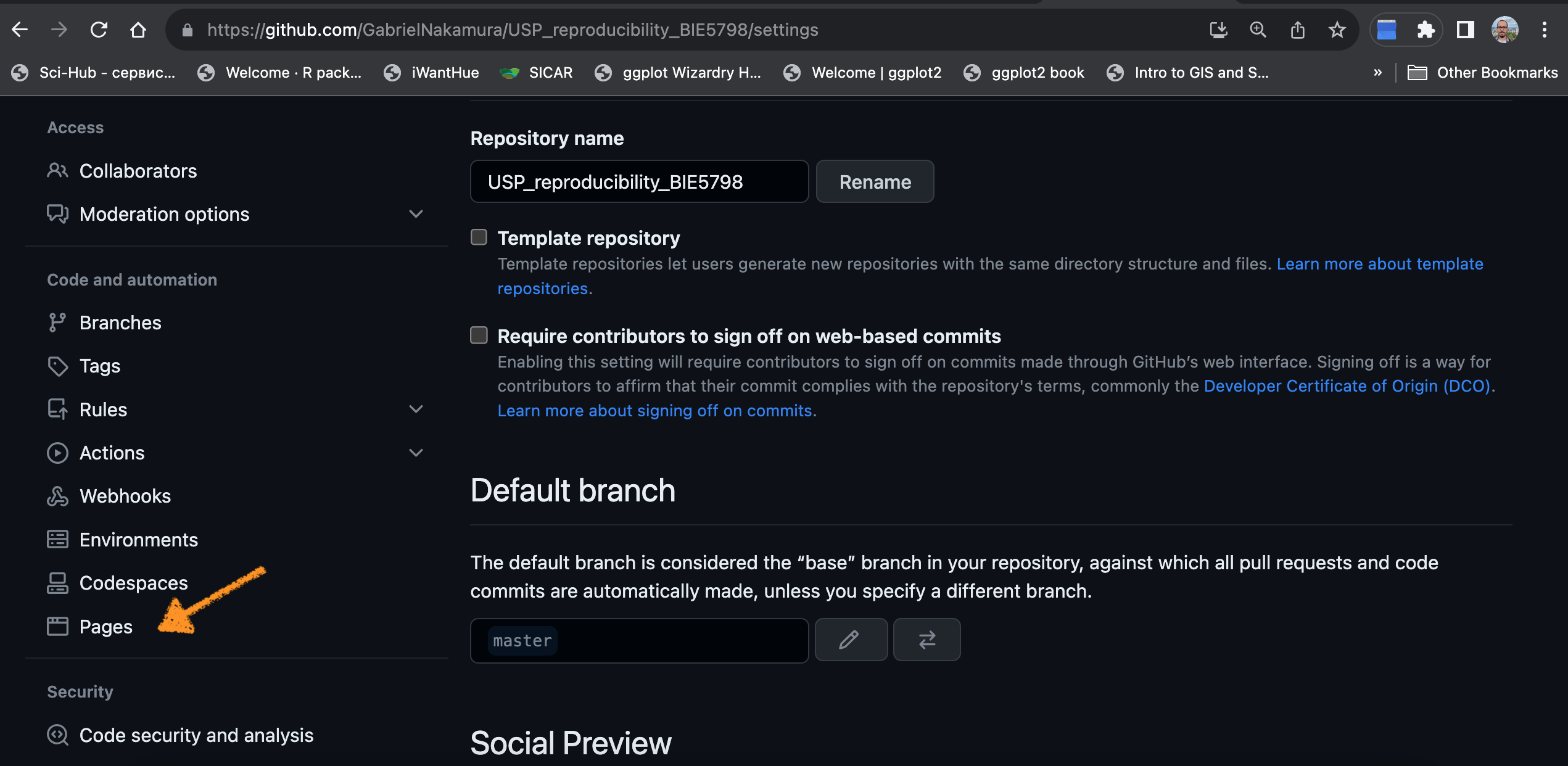Expand the Actions settings chevron
1568x766 pixels.
coord(416,453)
